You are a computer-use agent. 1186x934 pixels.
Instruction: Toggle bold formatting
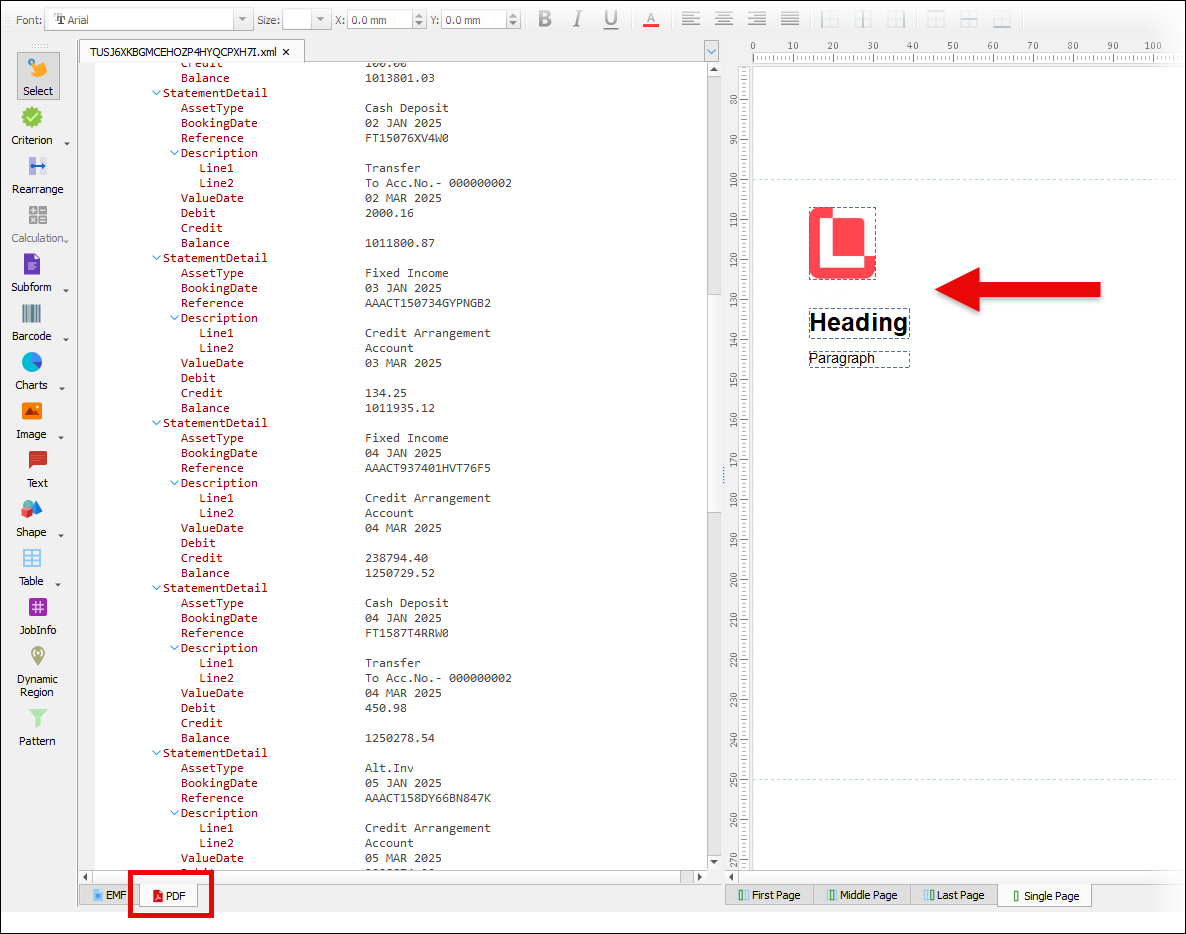coord(545,20)
